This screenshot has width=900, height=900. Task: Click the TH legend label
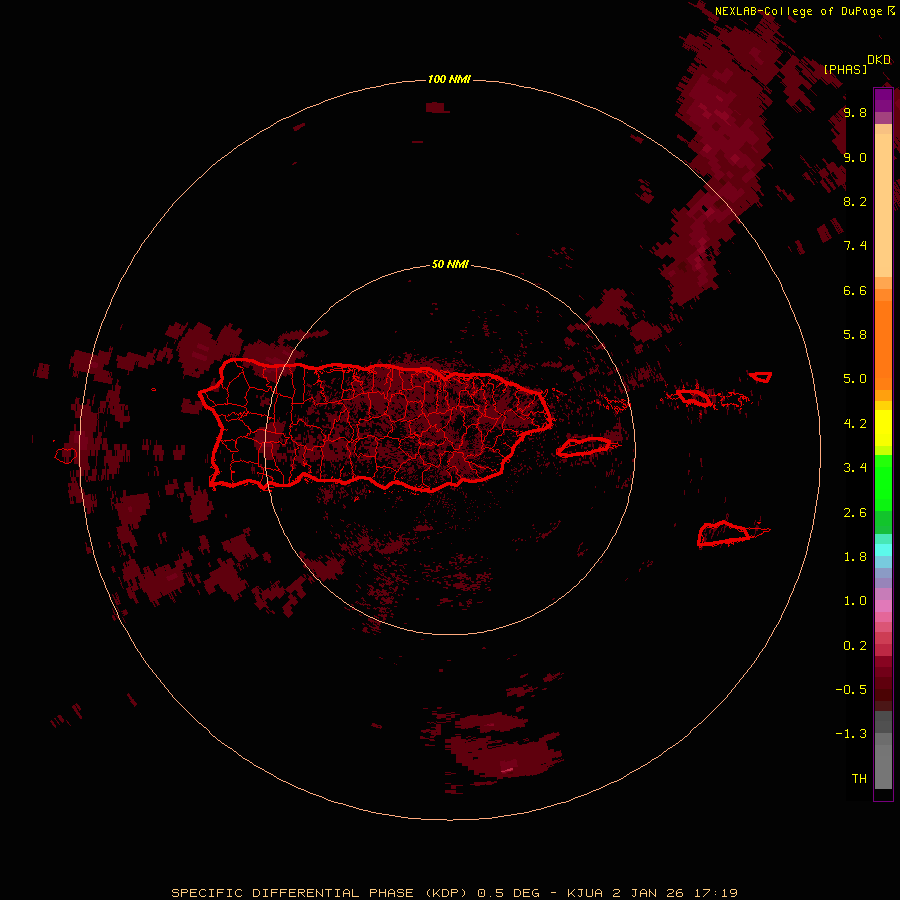click(859, 778)
